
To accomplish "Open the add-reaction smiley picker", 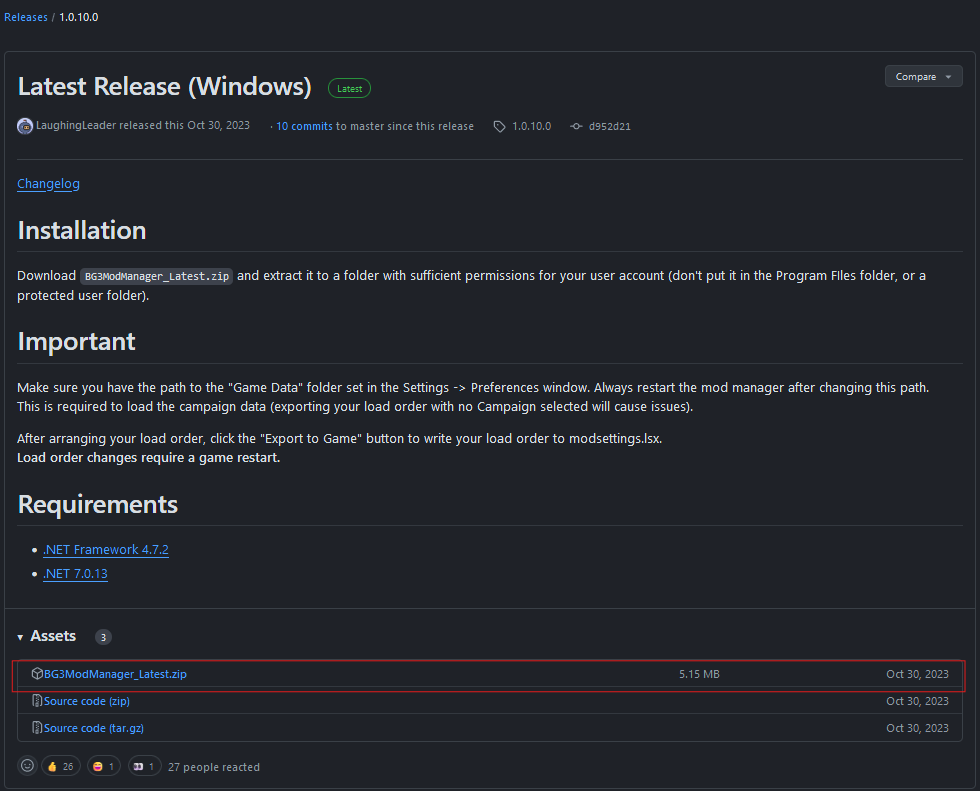I will click(x=27, y=765).
